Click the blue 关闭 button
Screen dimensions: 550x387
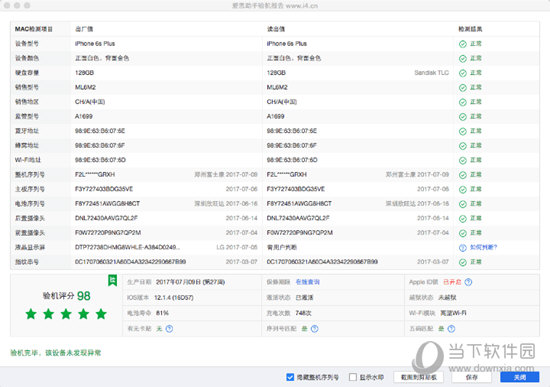tap(519, 377)
